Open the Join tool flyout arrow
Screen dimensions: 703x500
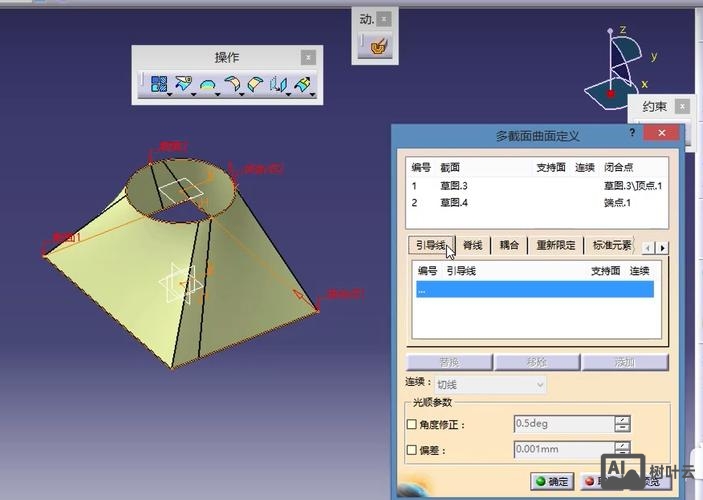tap(169, 95)
